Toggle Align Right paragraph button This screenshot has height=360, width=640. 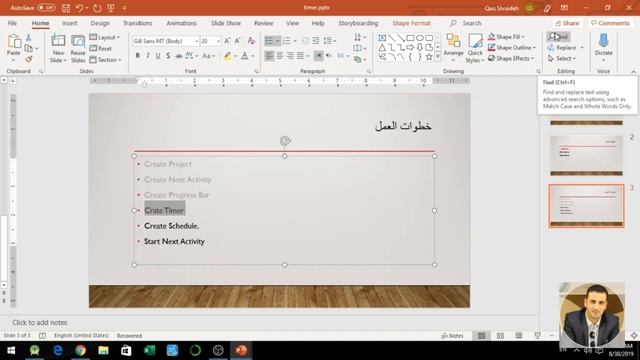[290, 56]
